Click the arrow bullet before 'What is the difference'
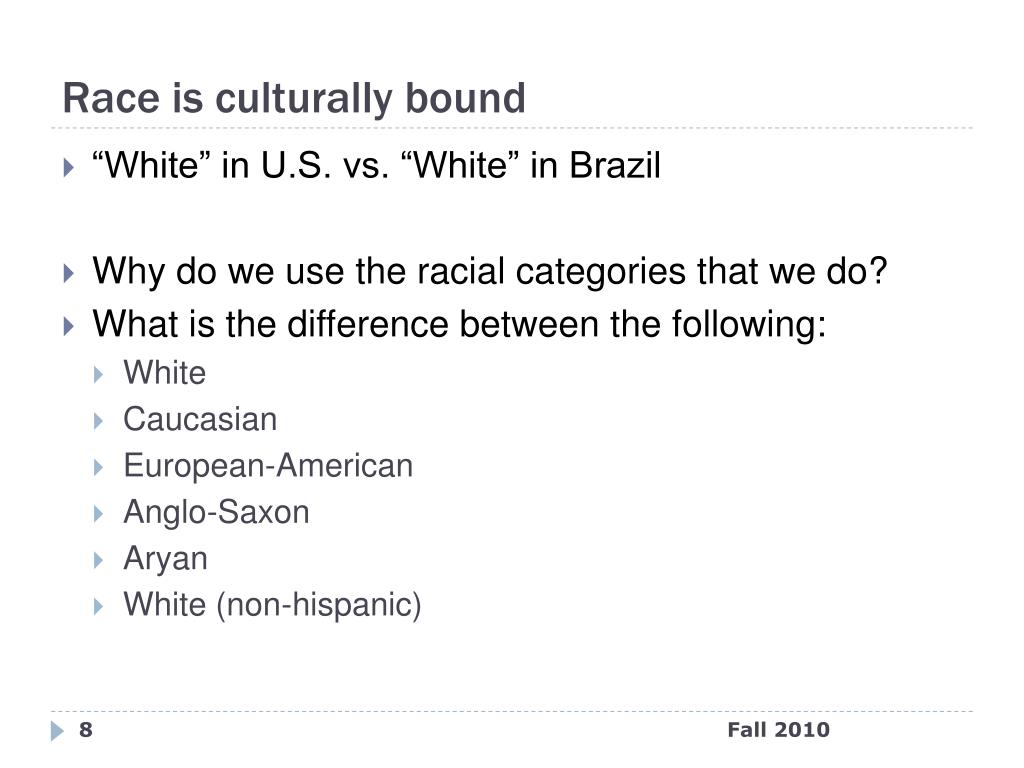The image size is (1024, 768). pyautogui.click(x=69, y=326)
